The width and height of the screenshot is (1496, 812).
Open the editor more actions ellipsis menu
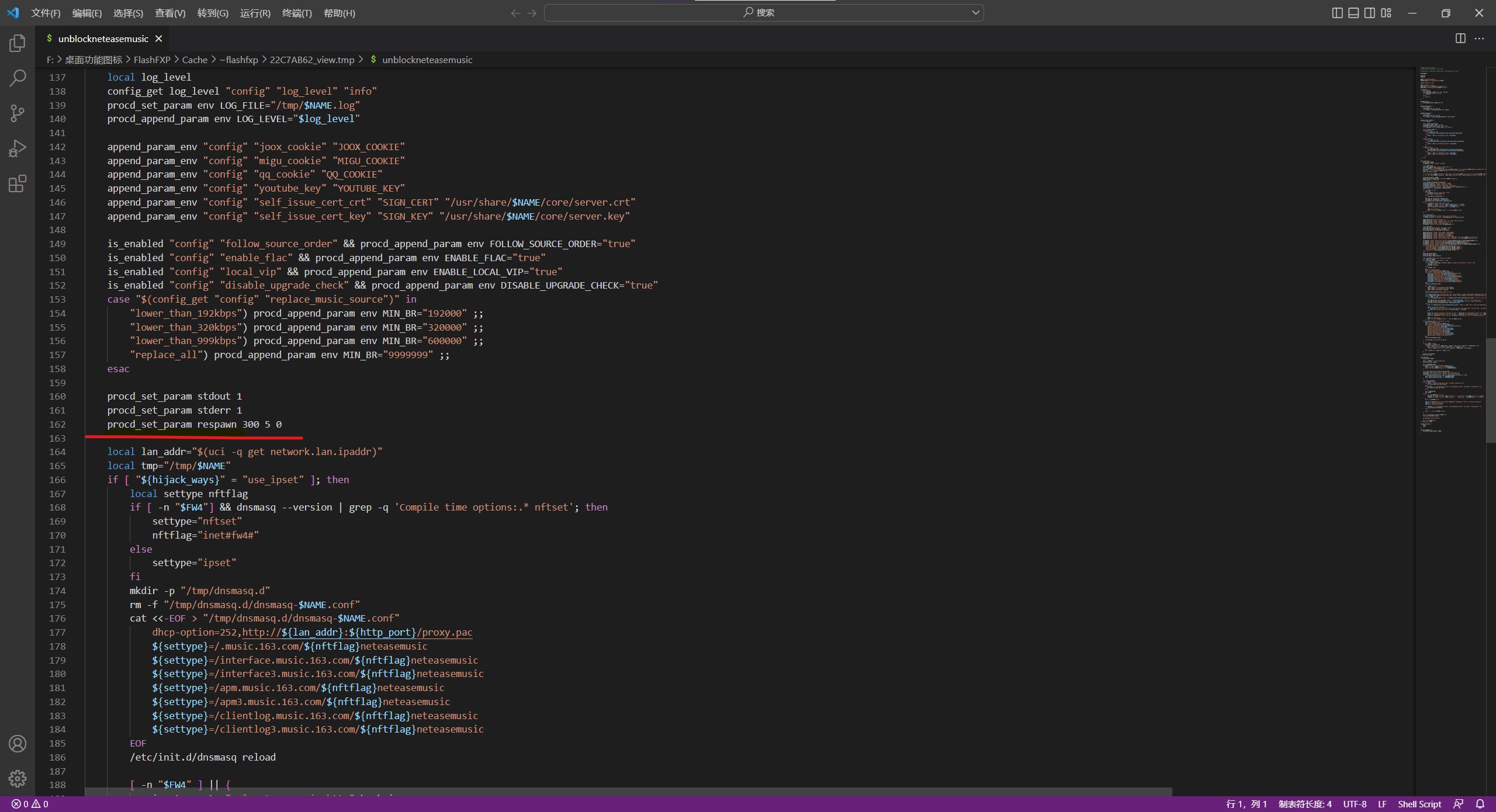click(x=1479, y=39)
